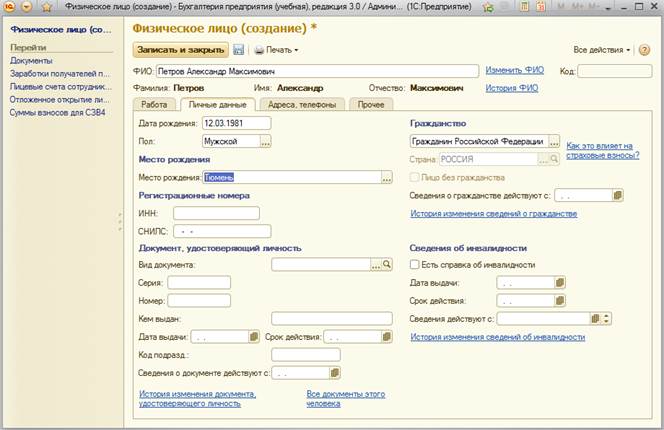Open the Пол selection button

266,142
